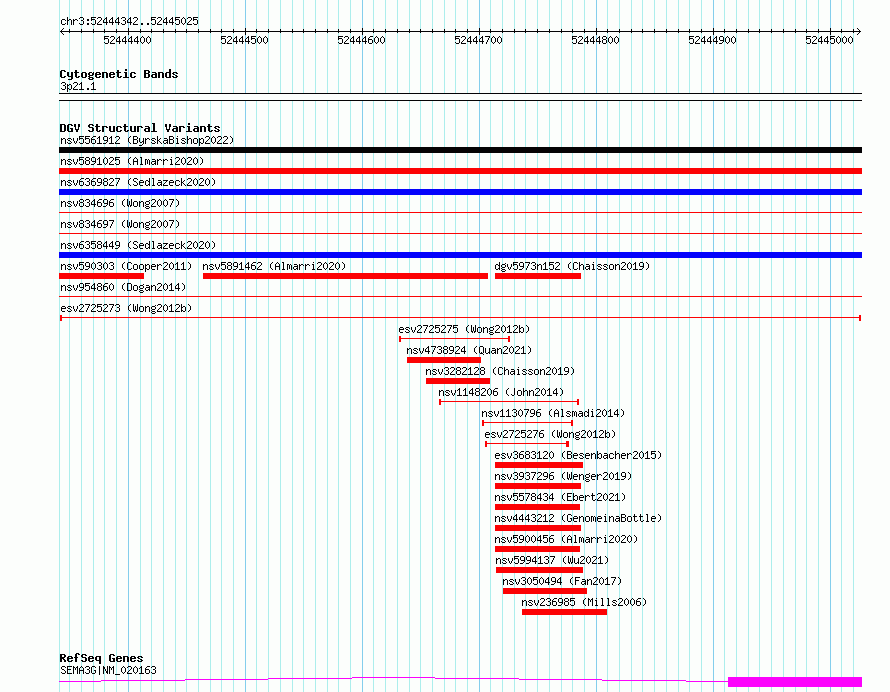Open esv2725276 (Wong2012b) label
Image resolution: width=890 pixels, height=692 pixels.
click(x=550, y=434)
